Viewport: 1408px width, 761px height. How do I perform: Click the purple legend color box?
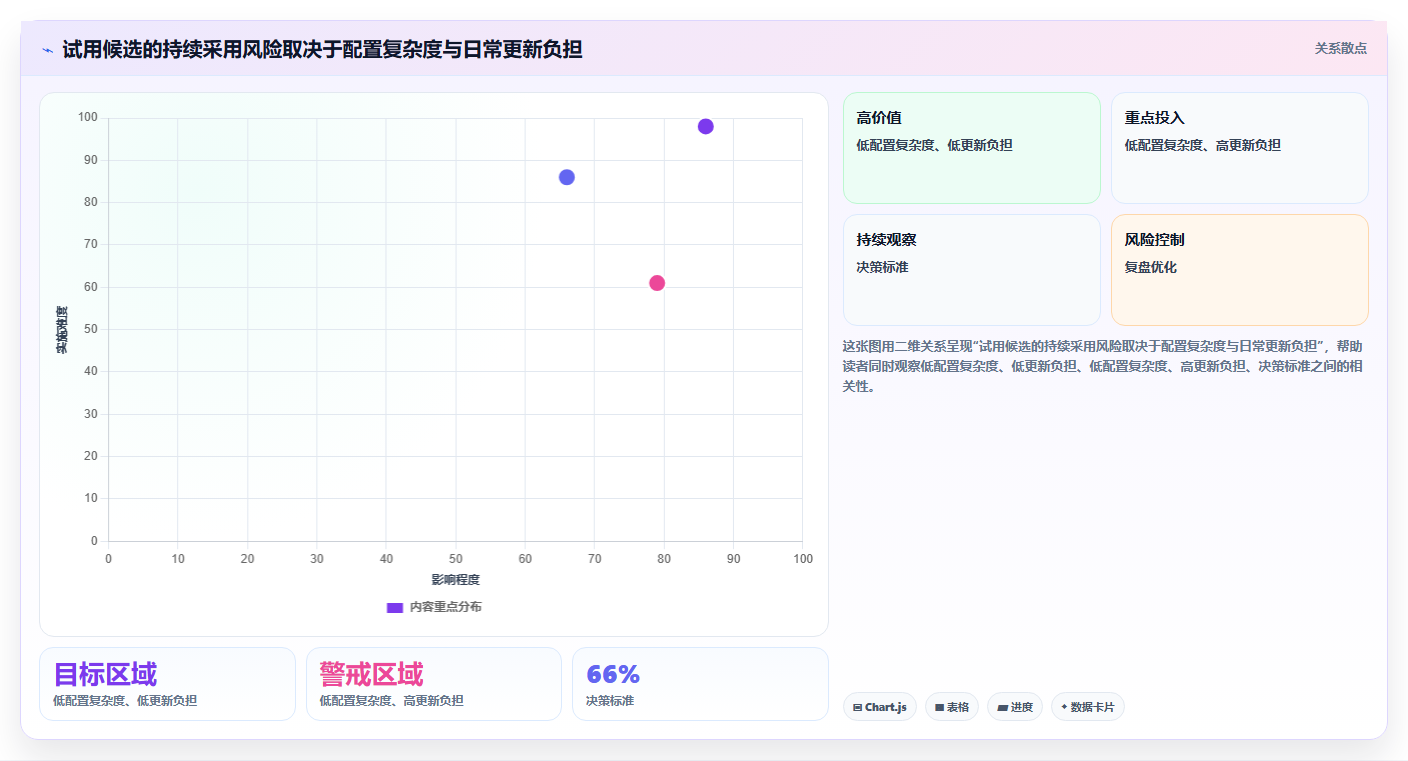click(x=394, y=607)
